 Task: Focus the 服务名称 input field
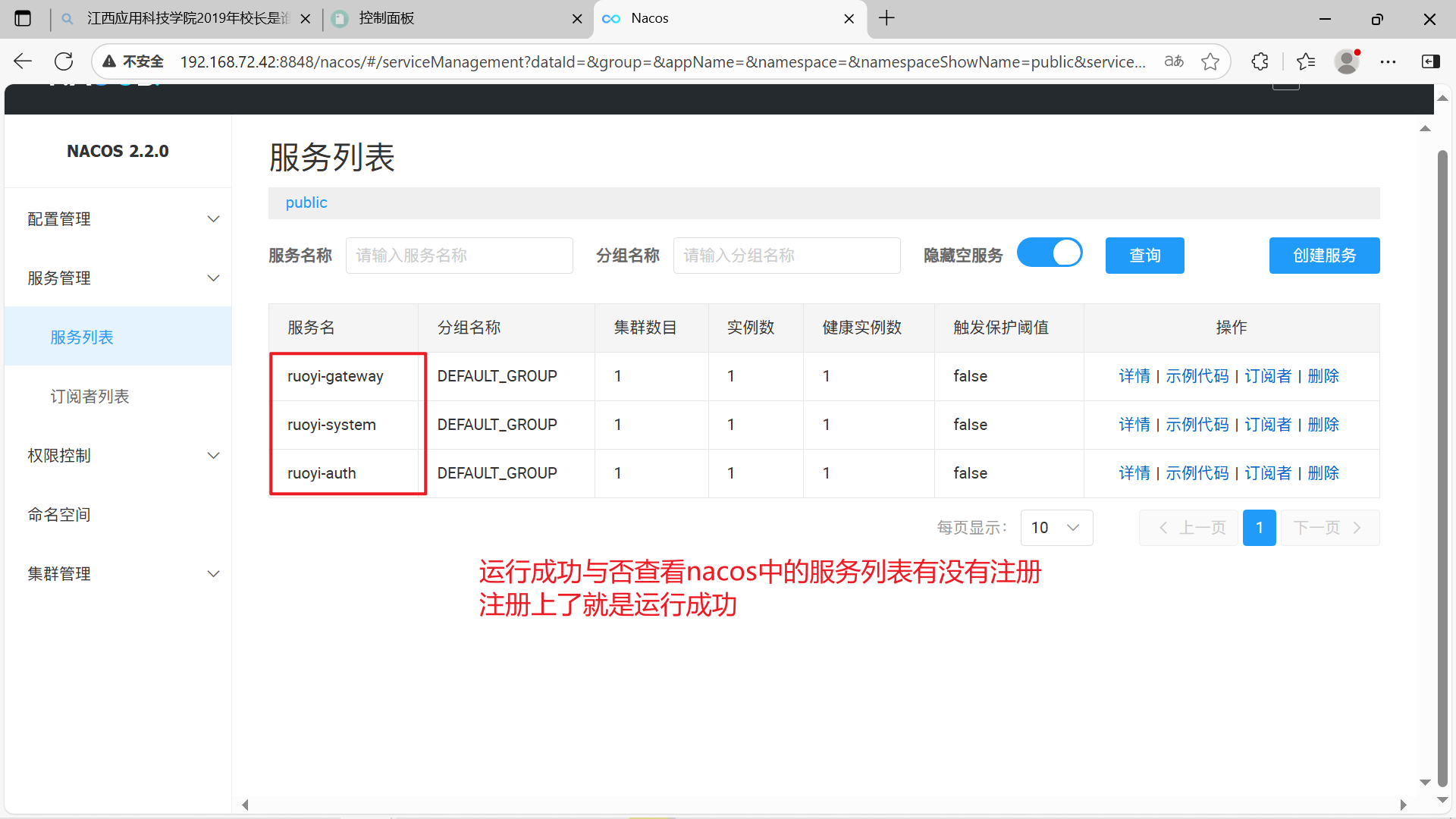pyautogui.click(x=459, y=256)
